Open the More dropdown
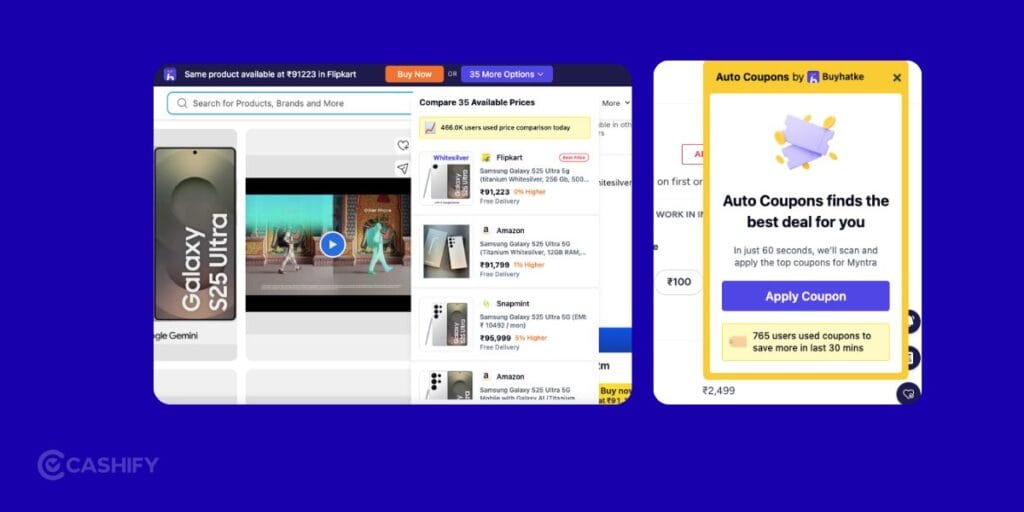The image size is (1024, 512). (x=616, y=103)
